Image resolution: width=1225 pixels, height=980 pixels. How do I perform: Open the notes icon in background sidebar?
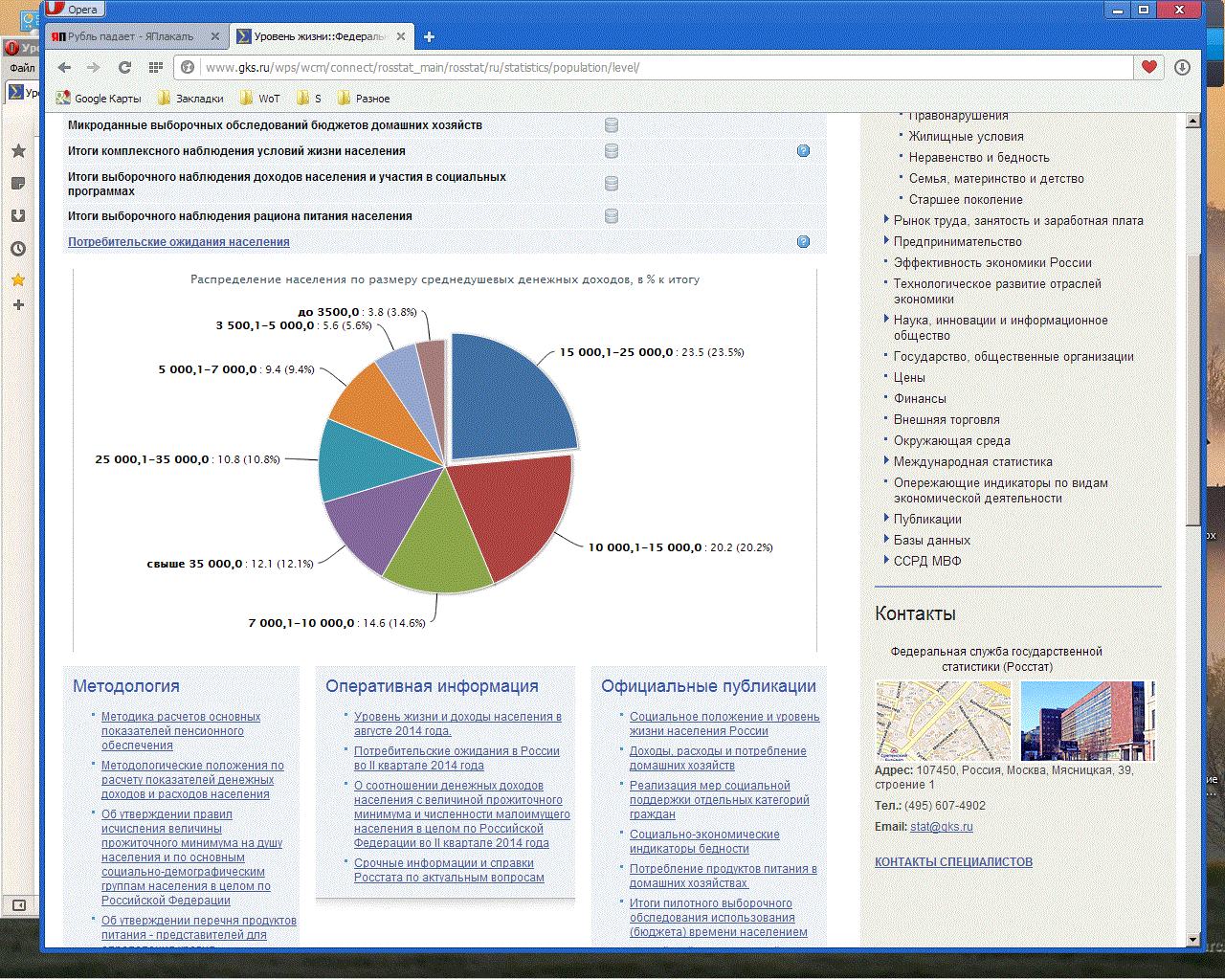(18, 184)
